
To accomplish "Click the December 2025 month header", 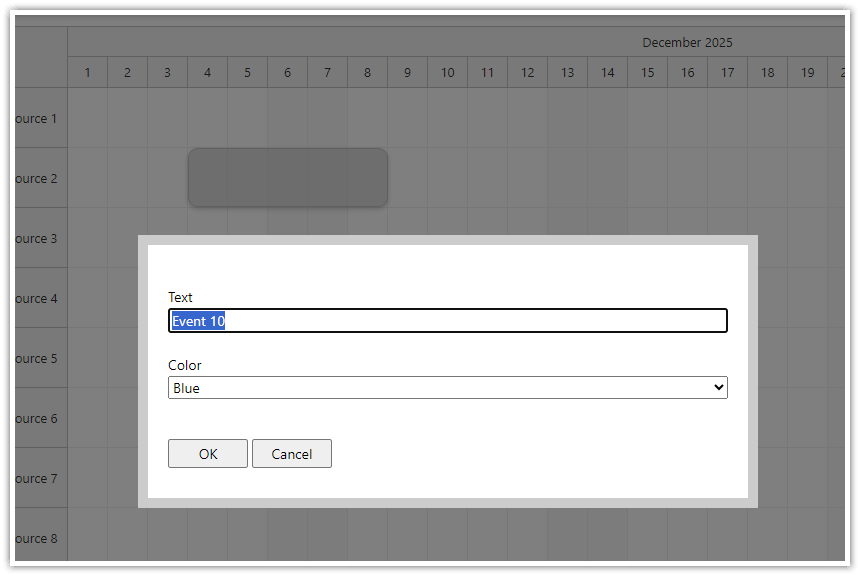I will 687,42.
